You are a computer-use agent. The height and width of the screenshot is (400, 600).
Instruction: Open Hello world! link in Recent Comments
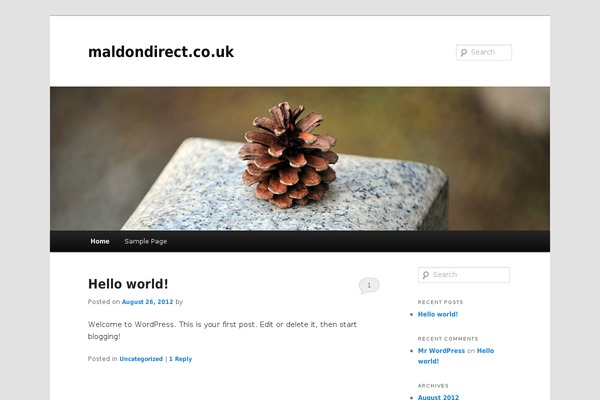[x=456, y=356]
